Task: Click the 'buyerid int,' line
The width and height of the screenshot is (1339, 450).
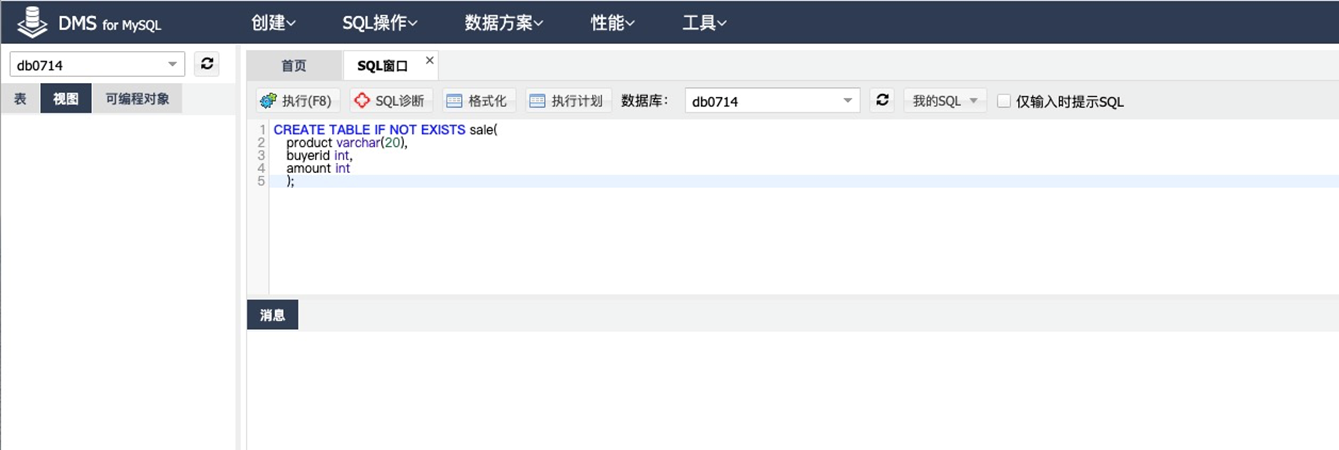Action: (x=319, y=156)
